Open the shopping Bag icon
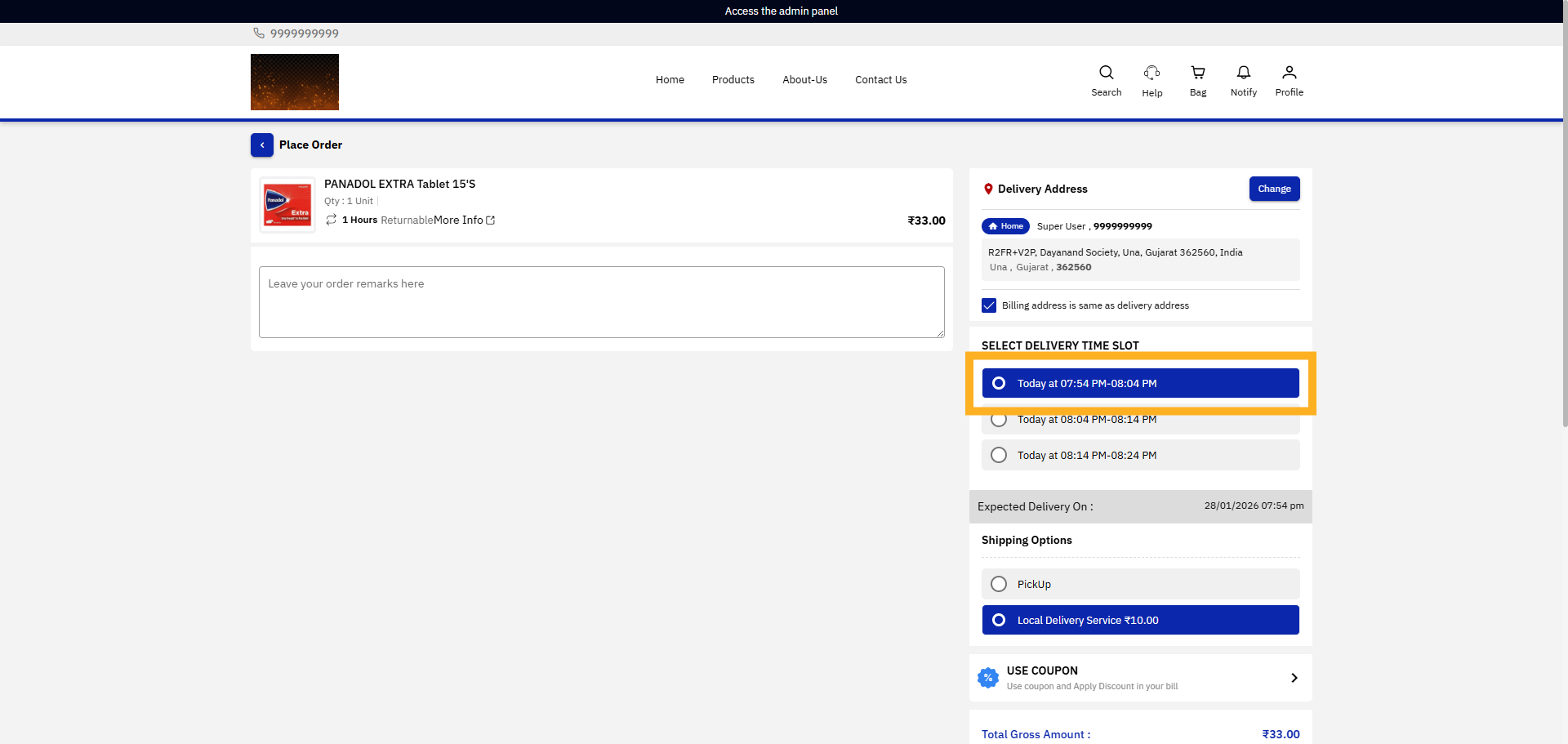Image resolution: width=1568 pixels, height=744 pixels. pyautogui.click(x=1197, y=73)
